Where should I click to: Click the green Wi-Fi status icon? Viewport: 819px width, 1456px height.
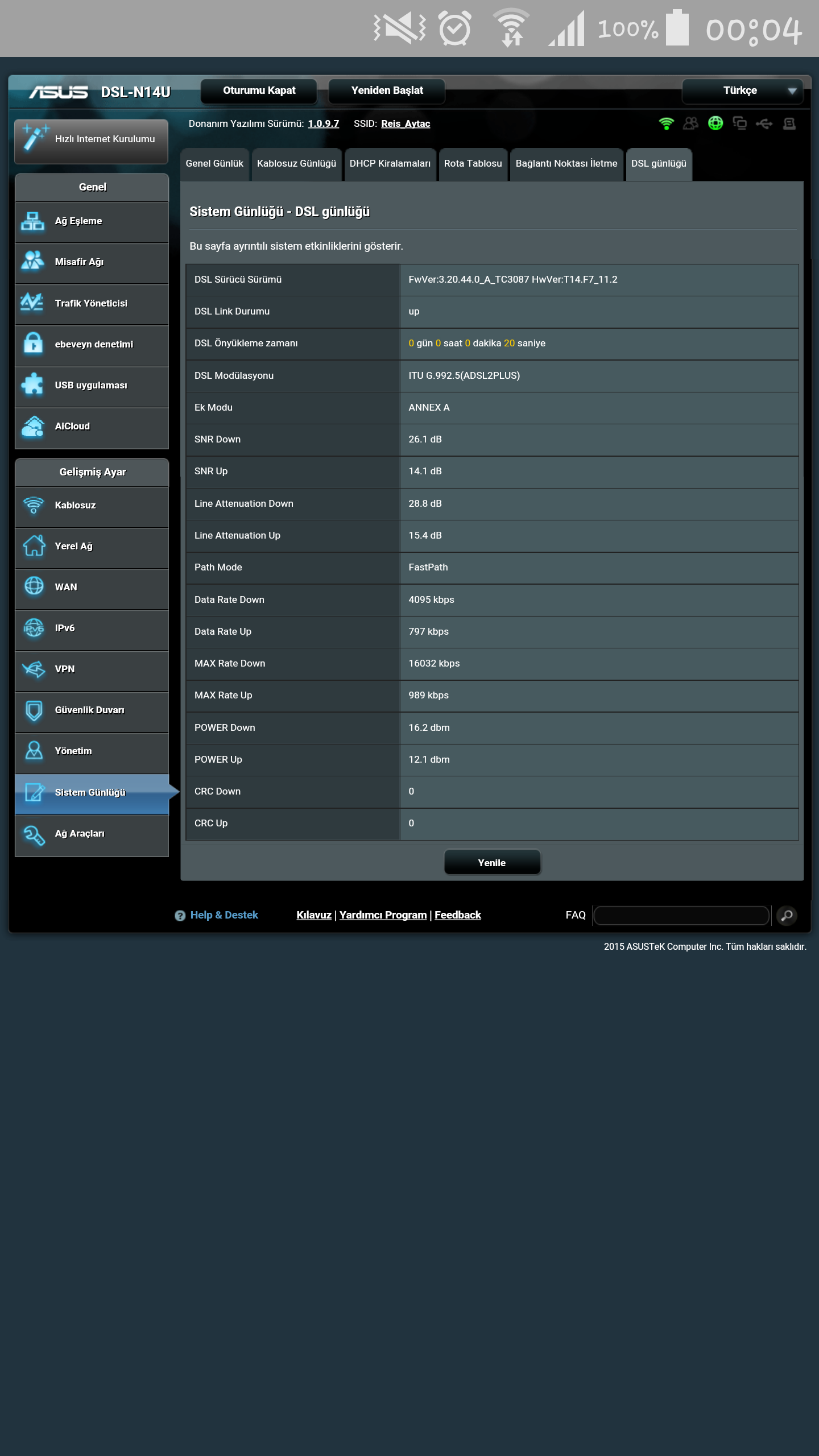[666, 123]
